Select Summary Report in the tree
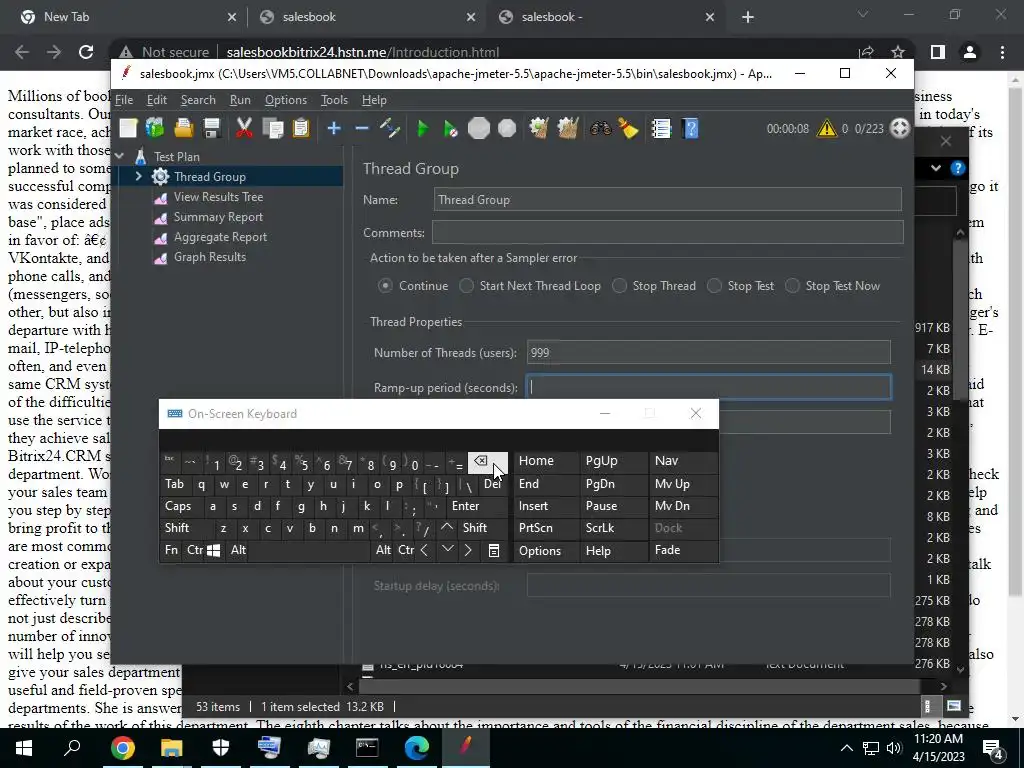This screenshot has height=768, width=1024. pos(218,217)
